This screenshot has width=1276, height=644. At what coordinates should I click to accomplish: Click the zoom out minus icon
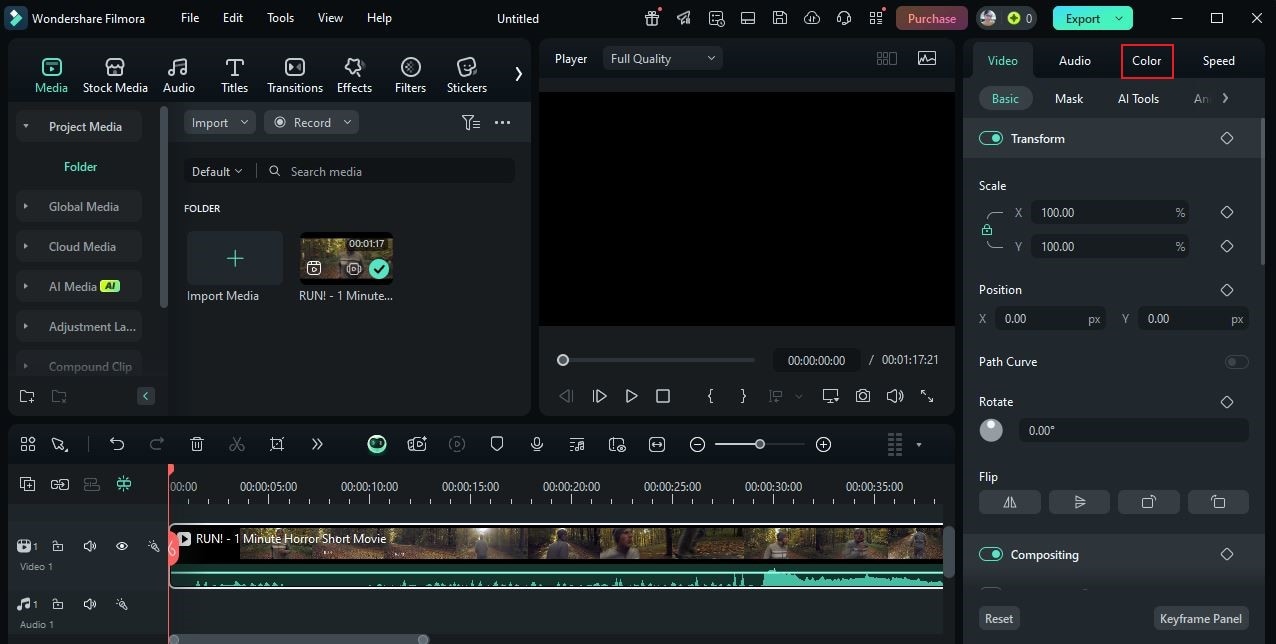point(698,444)
